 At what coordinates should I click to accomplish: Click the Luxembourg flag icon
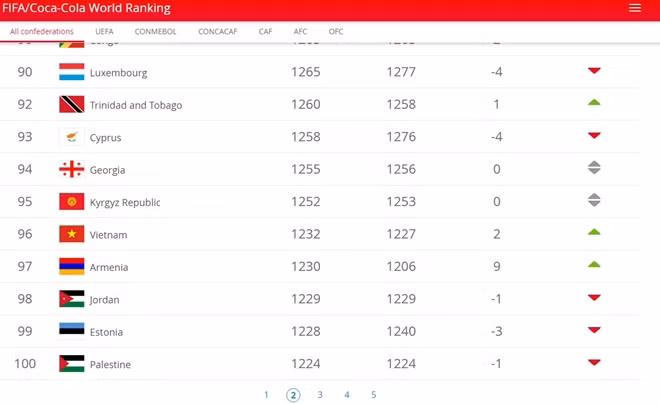72,72
